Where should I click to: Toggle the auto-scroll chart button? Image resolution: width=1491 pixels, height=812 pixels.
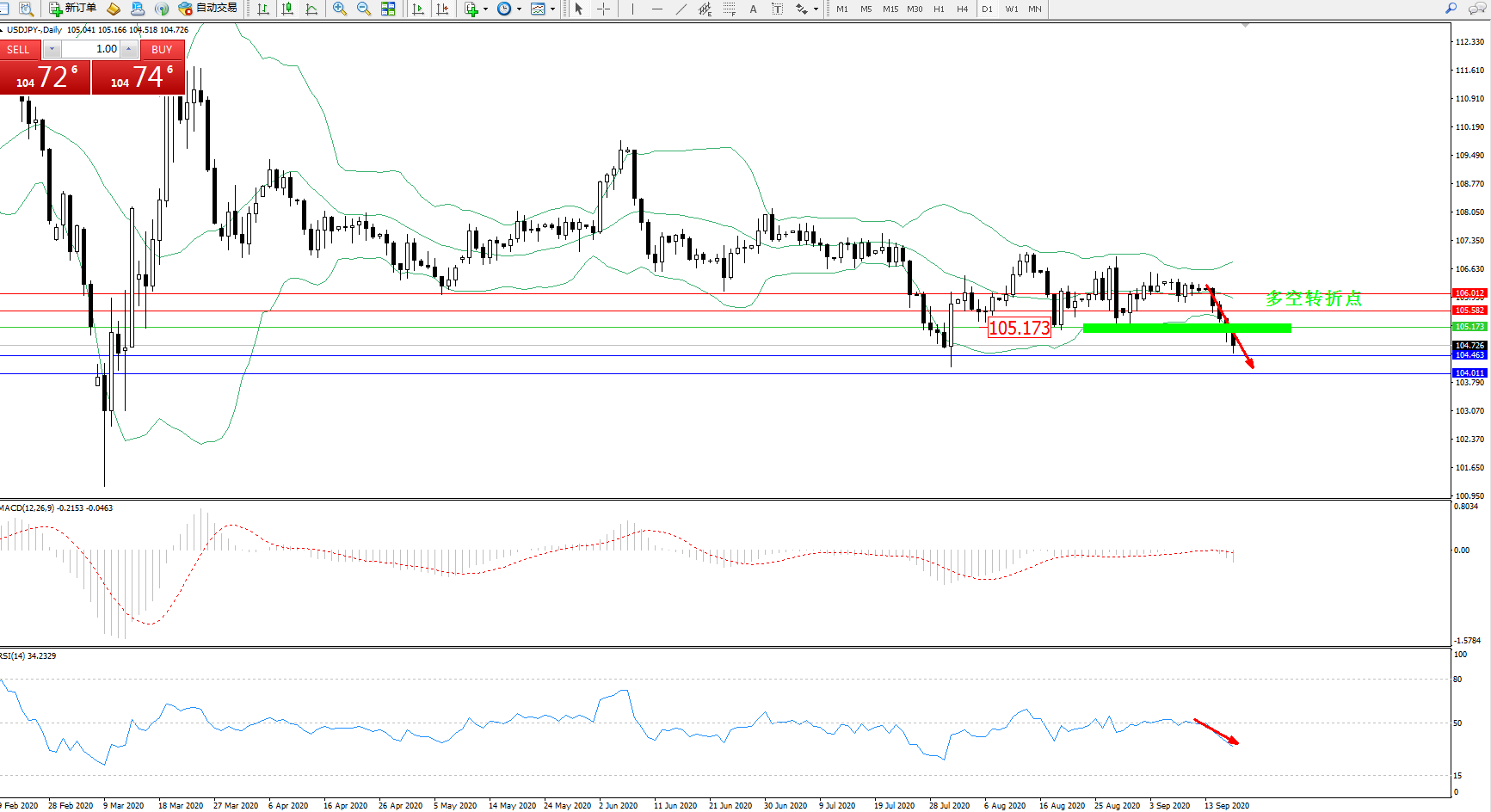[x=418, y=9]
